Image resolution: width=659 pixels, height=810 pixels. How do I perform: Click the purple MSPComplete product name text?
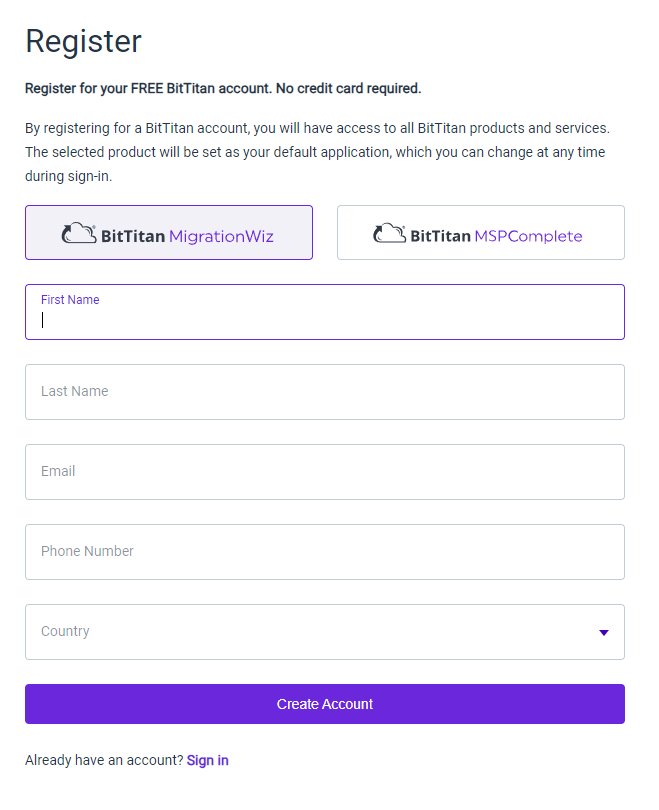click(x=529, y=237)
